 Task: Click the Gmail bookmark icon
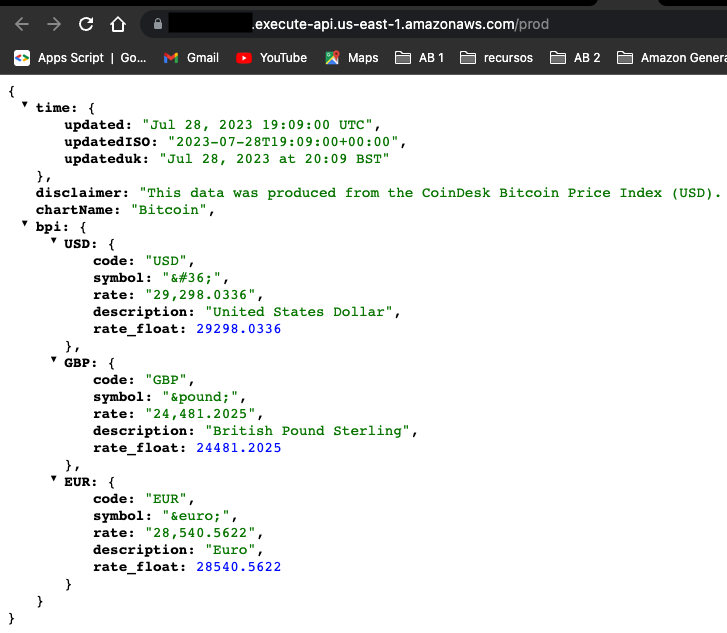pos(171,58)
